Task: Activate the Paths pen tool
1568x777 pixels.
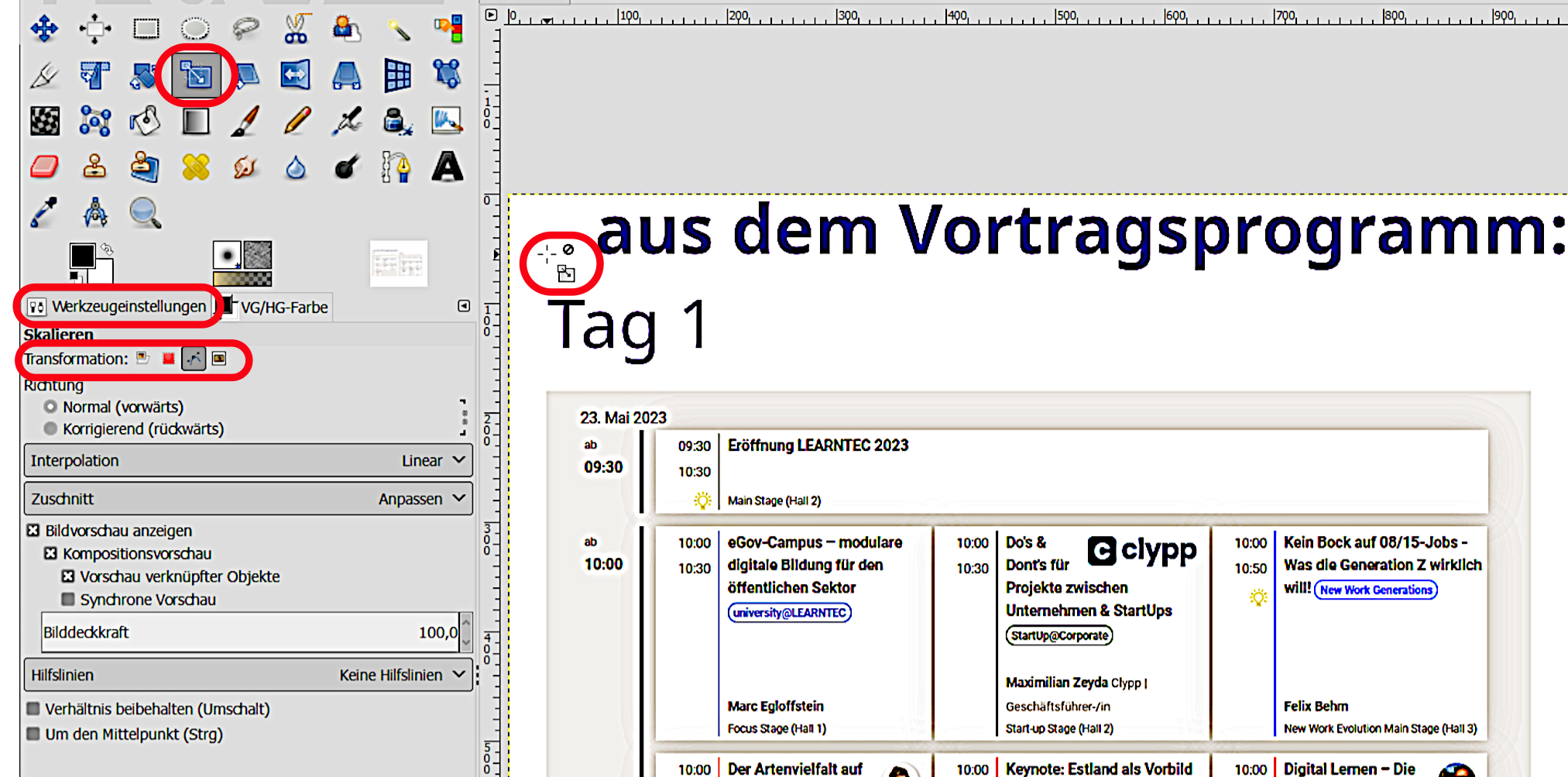Action: coord(396,167)
